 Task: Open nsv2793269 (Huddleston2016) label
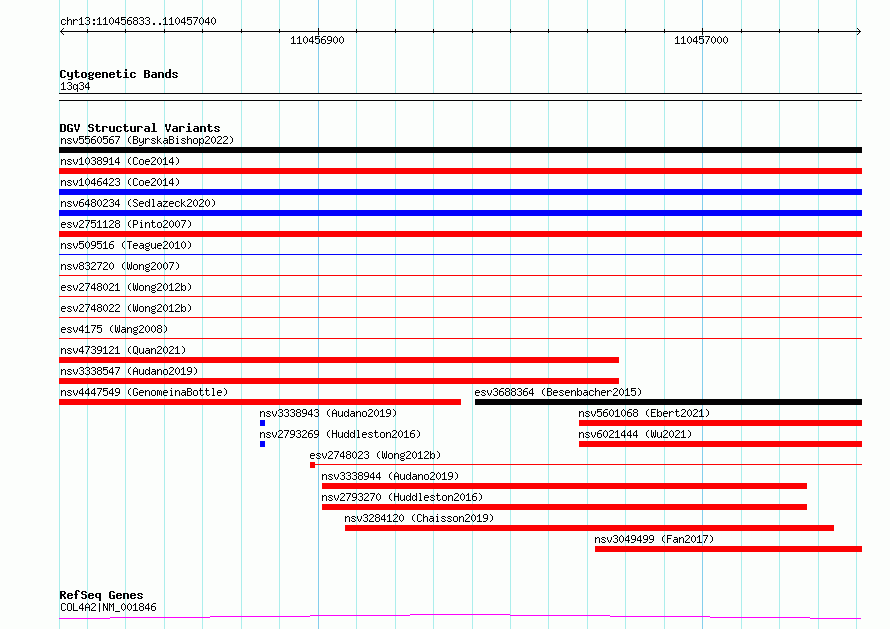[x=340, y=434]
